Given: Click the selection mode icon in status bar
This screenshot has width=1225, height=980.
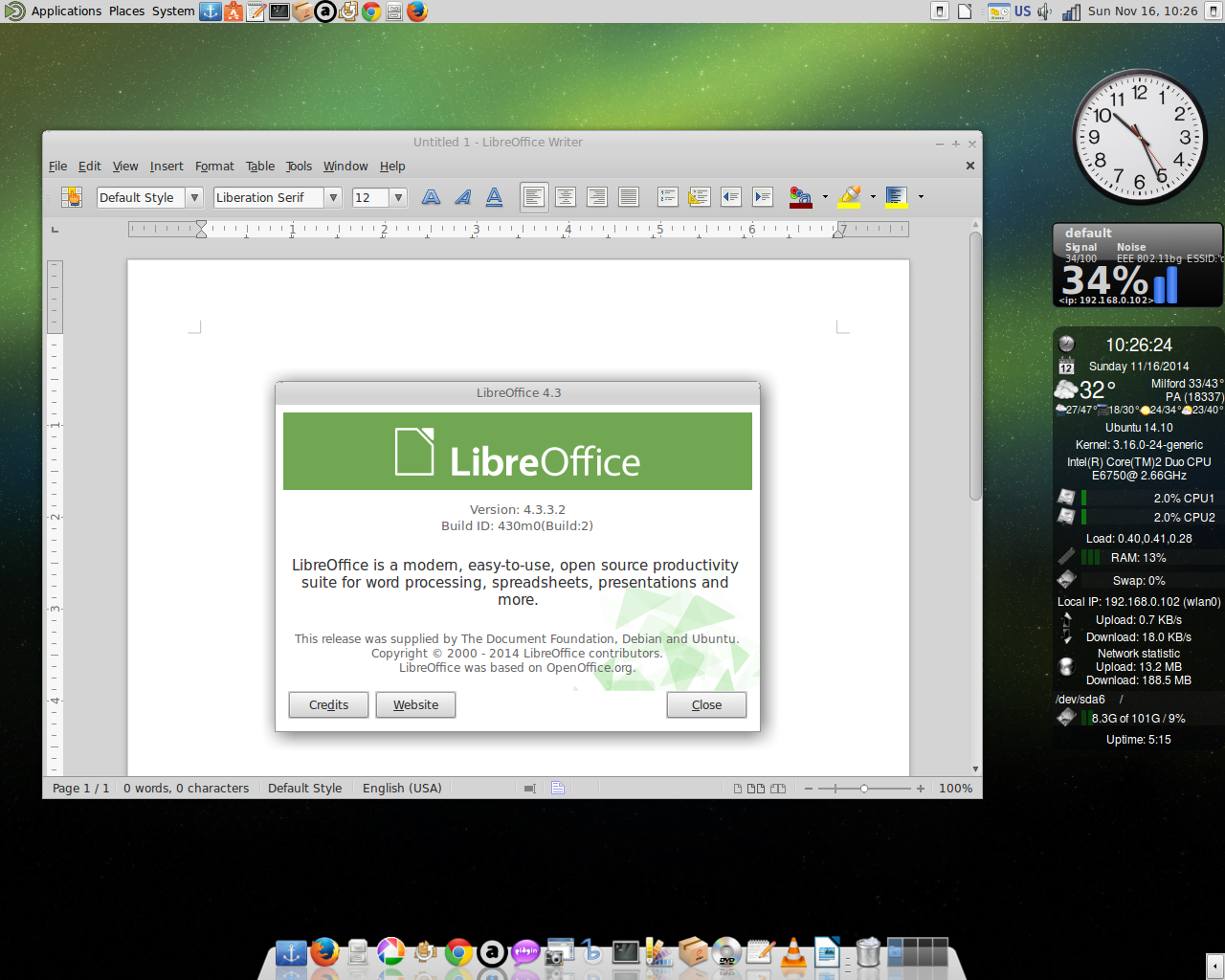Looking at the screenshot, I should (x=529, y=789).
